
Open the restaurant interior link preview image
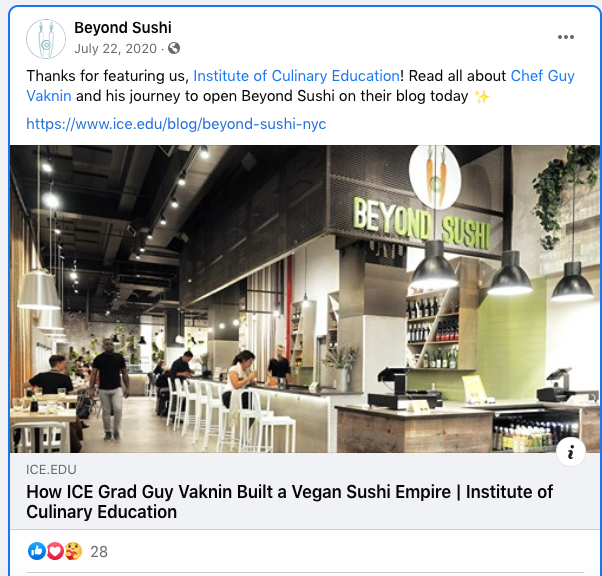point(305,299)
